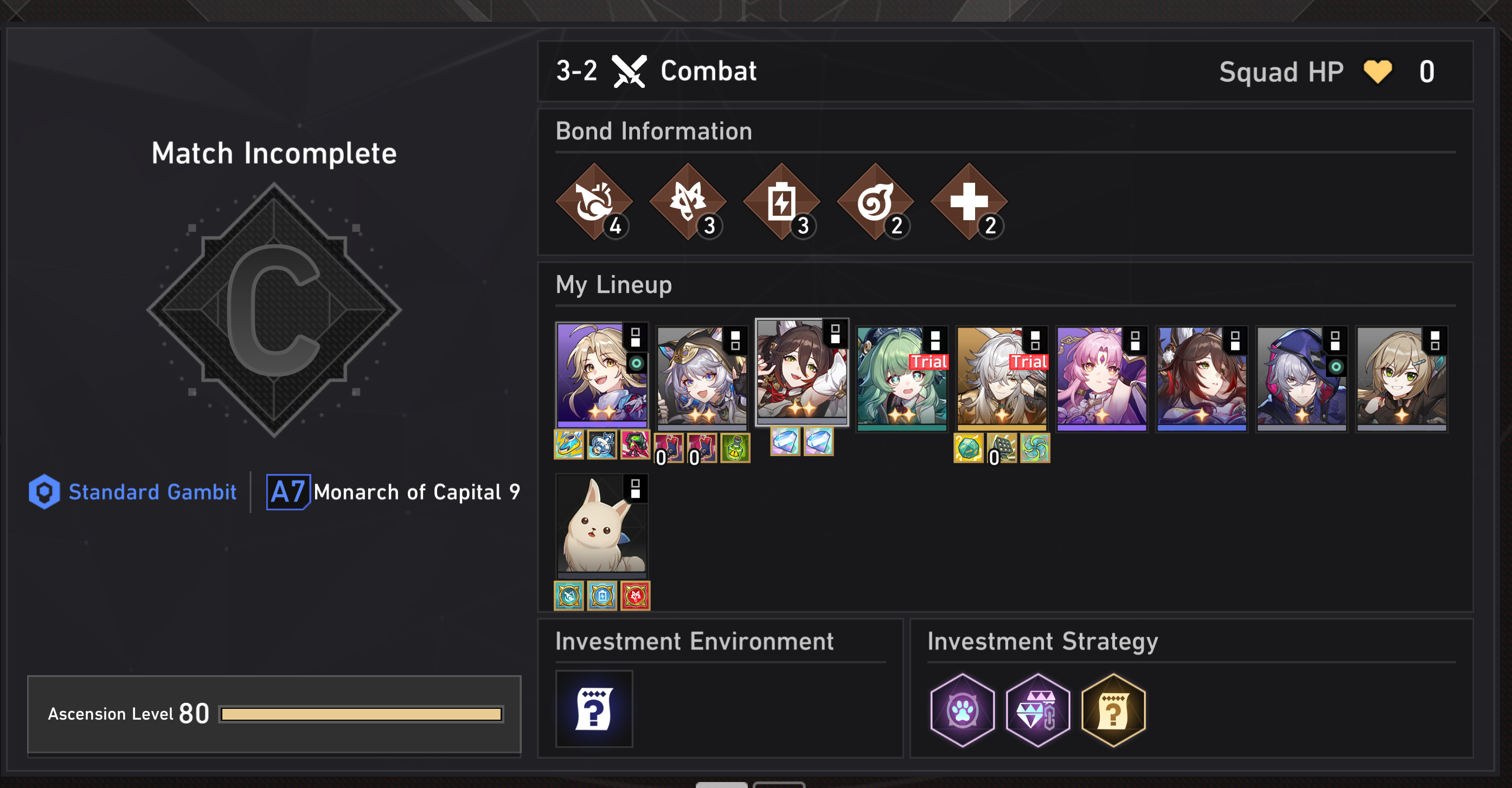
Task: Click the golden question mark strategy hexagon
Action: click(1113, 710)
